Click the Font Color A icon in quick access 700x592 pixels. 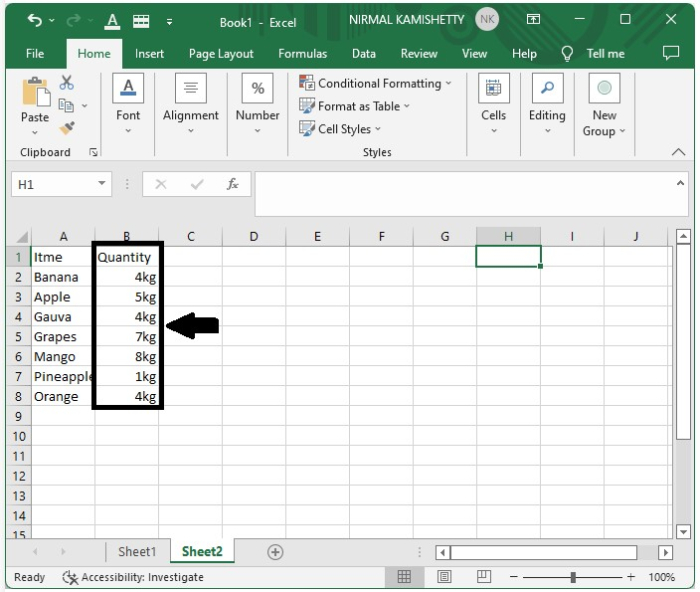112,21
